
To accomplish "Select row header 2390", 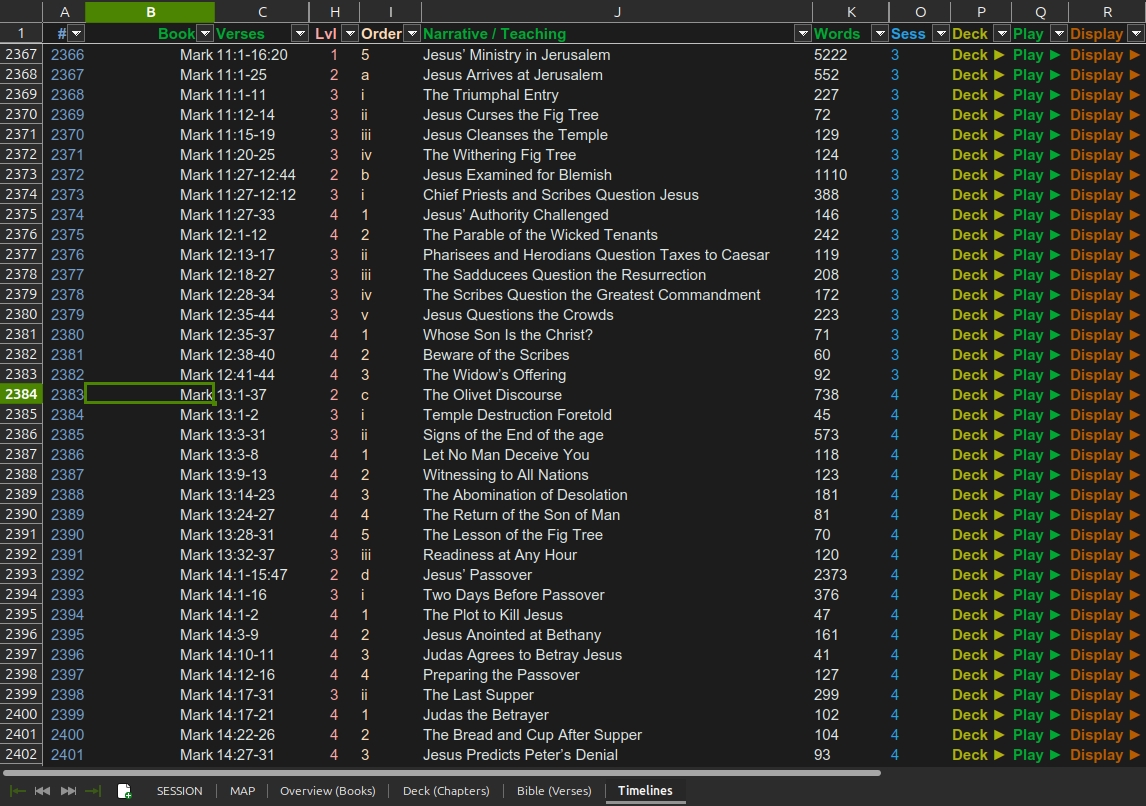I will click(21, 514).
